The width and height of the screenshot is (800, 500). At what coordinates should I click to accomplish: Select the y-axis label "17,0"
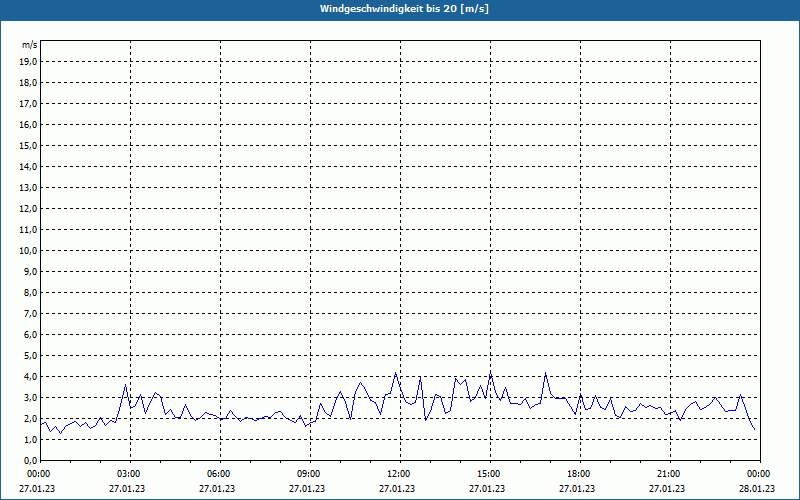[x=29, y=104]
